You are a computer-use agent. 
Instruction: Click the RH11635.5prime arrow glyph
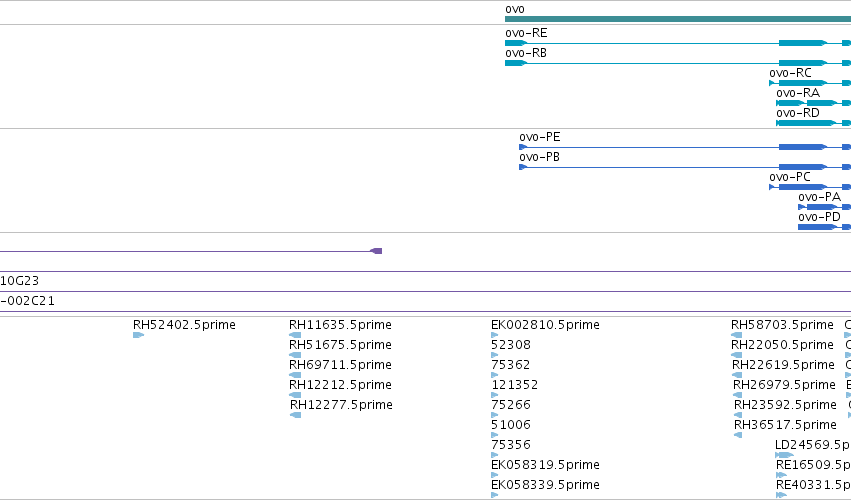[x=295, y=335]
